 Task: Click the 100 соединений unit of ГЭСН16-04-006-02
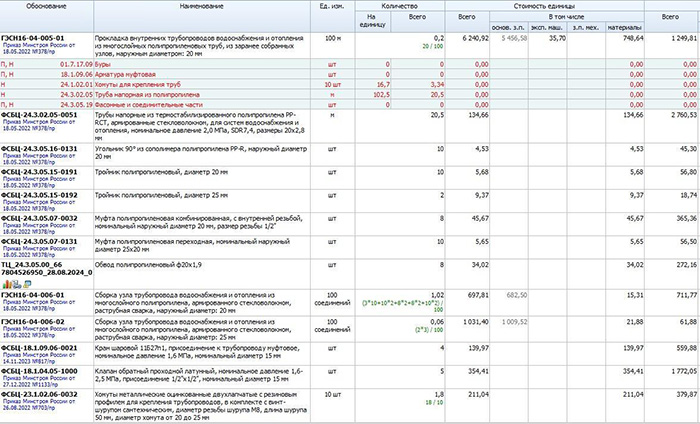point(332,326)
